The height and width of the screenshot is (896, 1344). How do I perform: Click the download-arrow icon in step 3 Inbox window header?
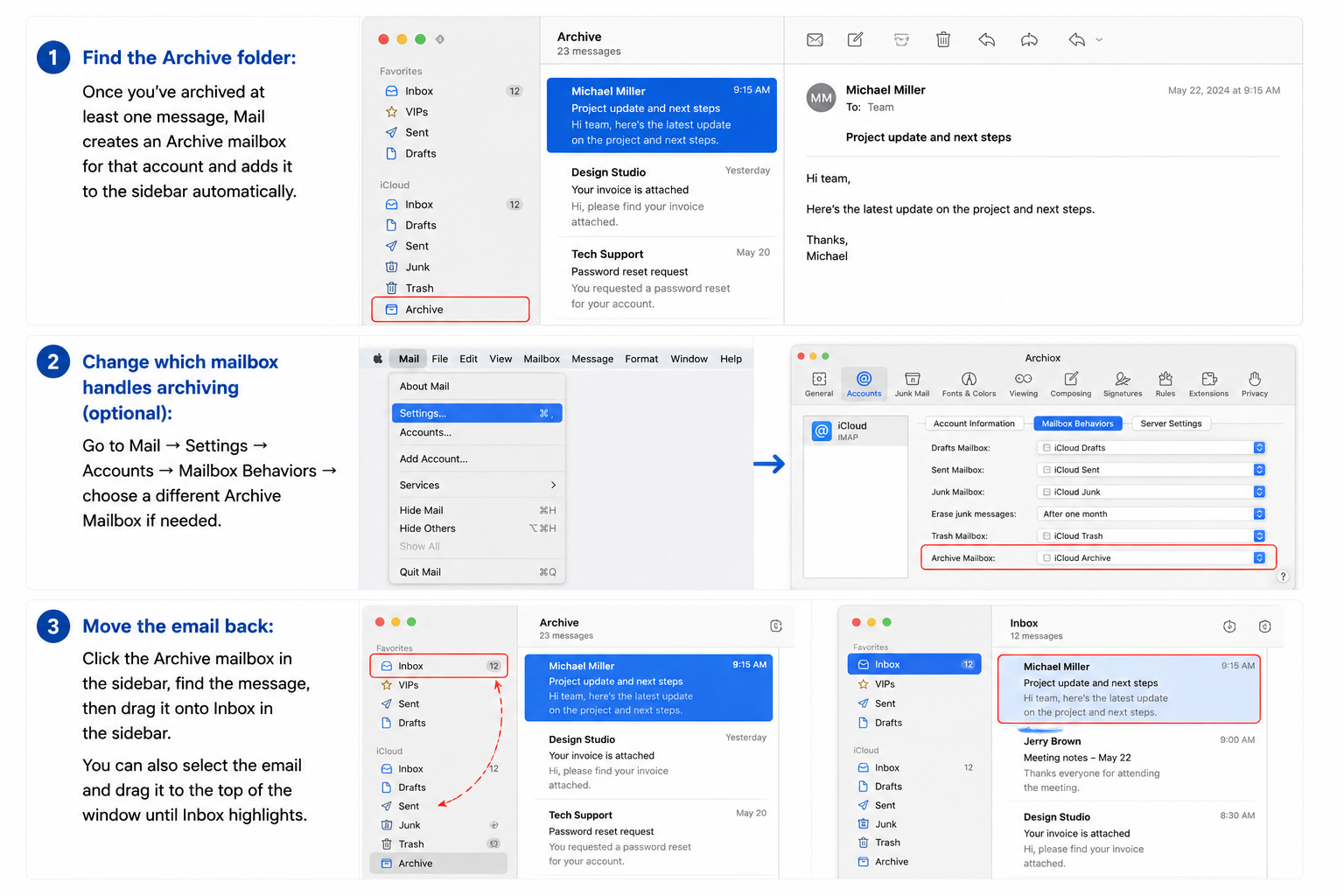click(1229, 626)
